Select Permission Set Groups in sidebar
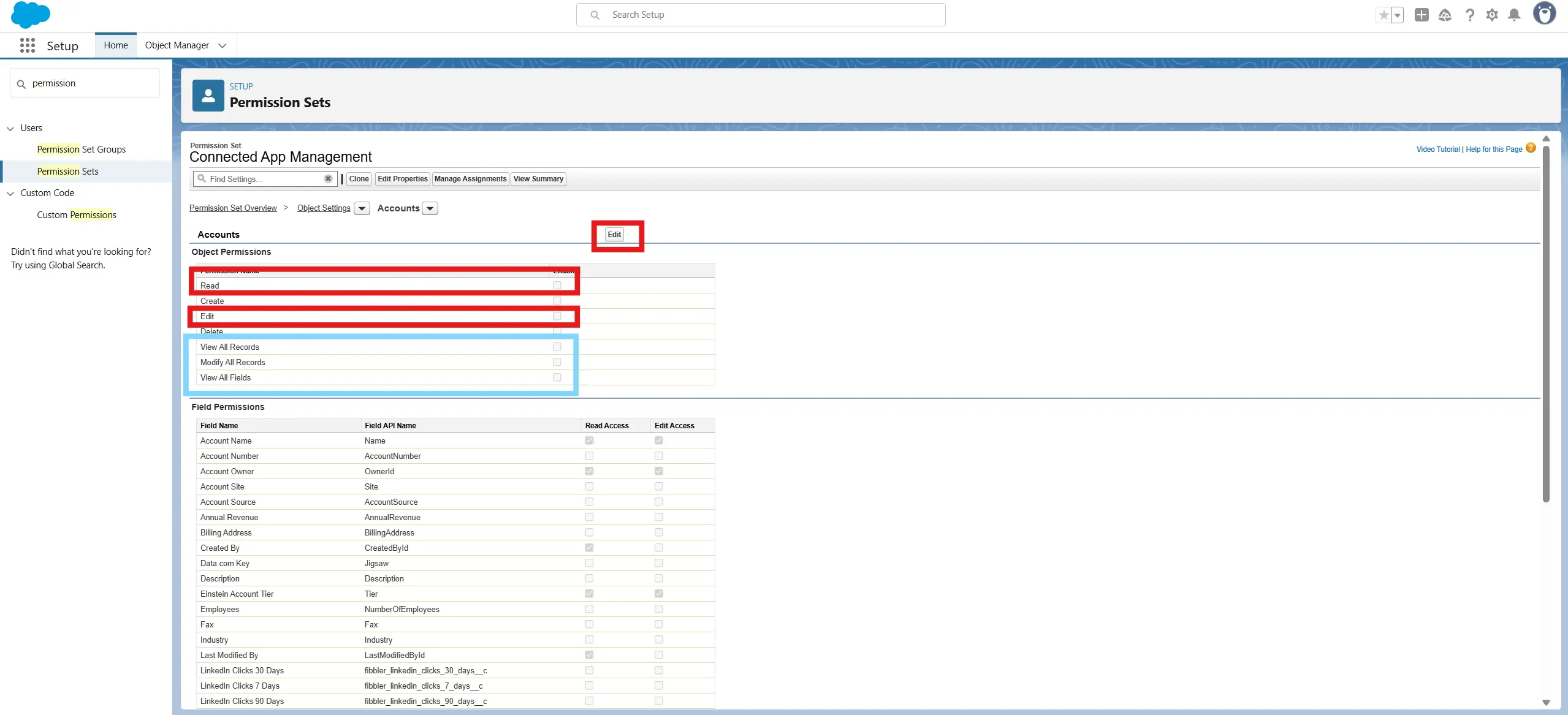 tap(81, 149)
